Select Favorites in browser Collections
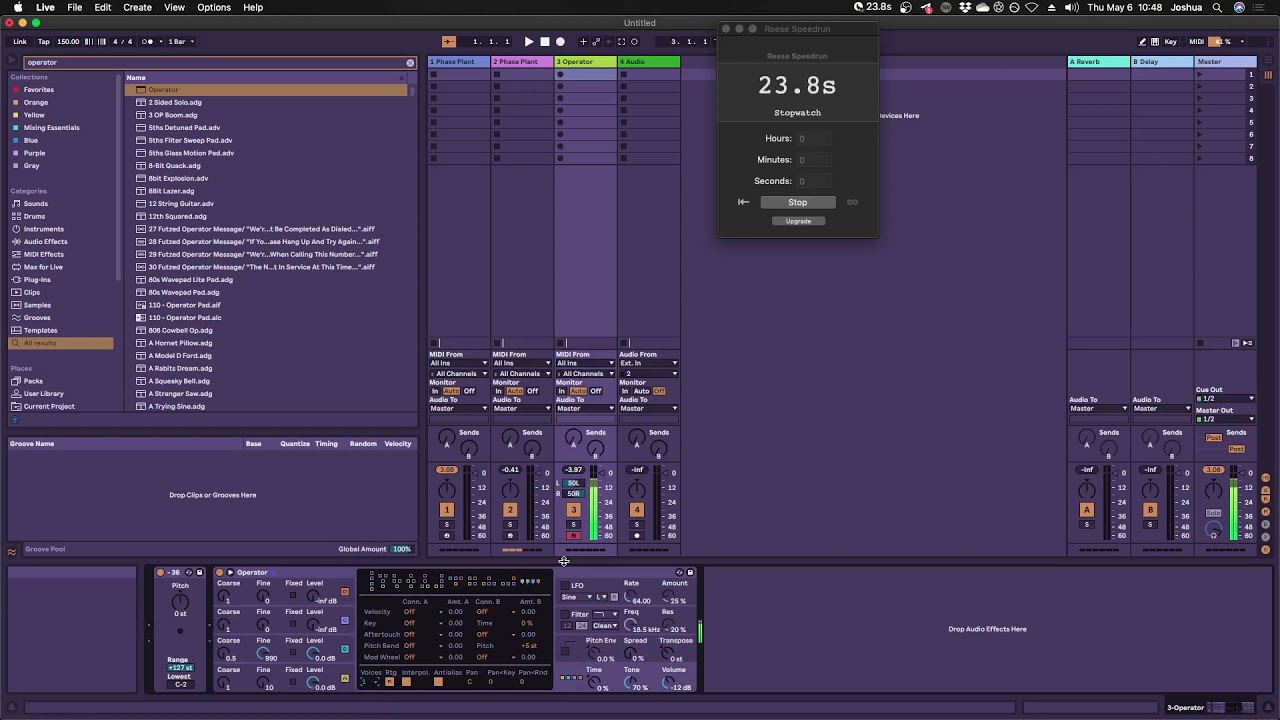The image size is (1280, 720). click(x=39, y=90)
